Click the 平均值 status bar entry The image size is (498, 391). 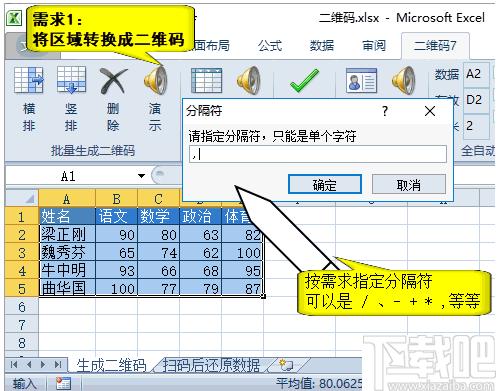(318, 384)
